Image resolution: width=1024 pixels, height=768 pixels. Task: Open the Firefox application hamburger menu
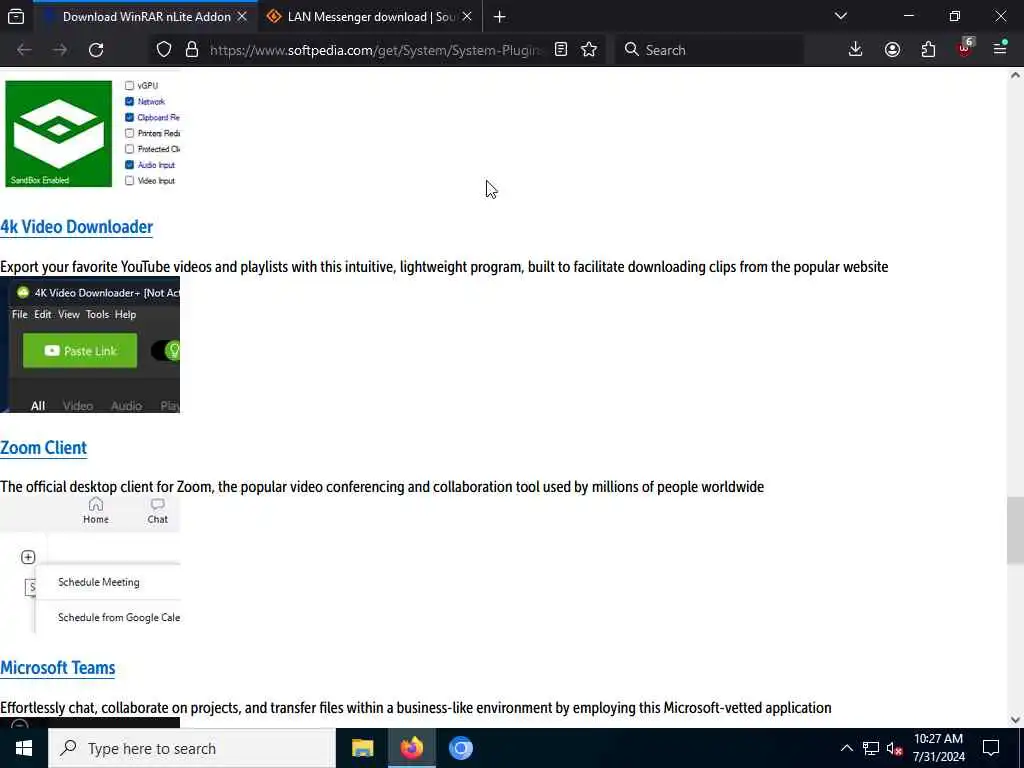click(x=1000, y=48)
